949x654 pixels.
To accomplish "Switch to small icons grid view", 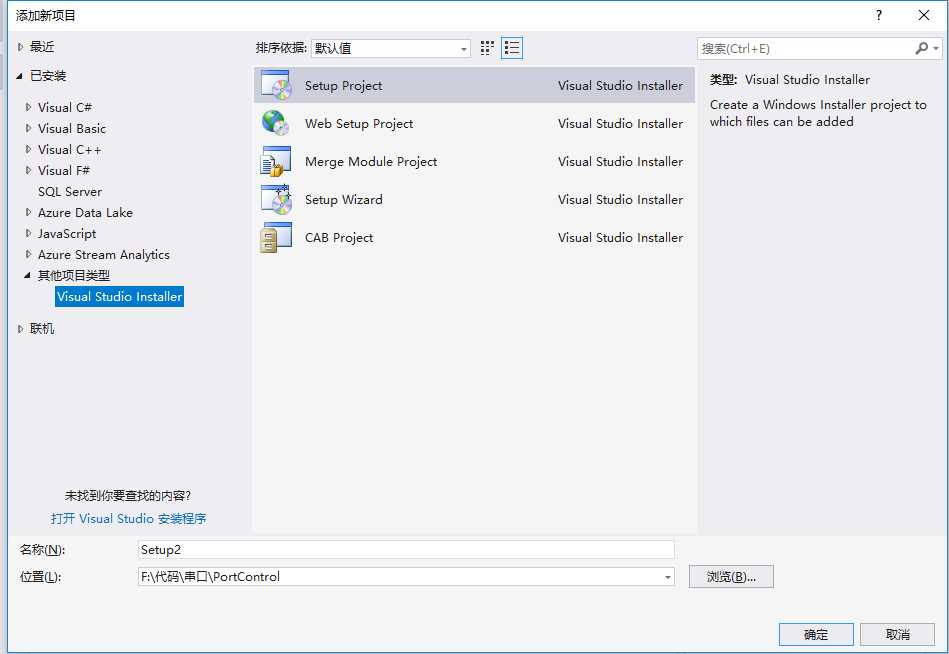I will 487,48.
